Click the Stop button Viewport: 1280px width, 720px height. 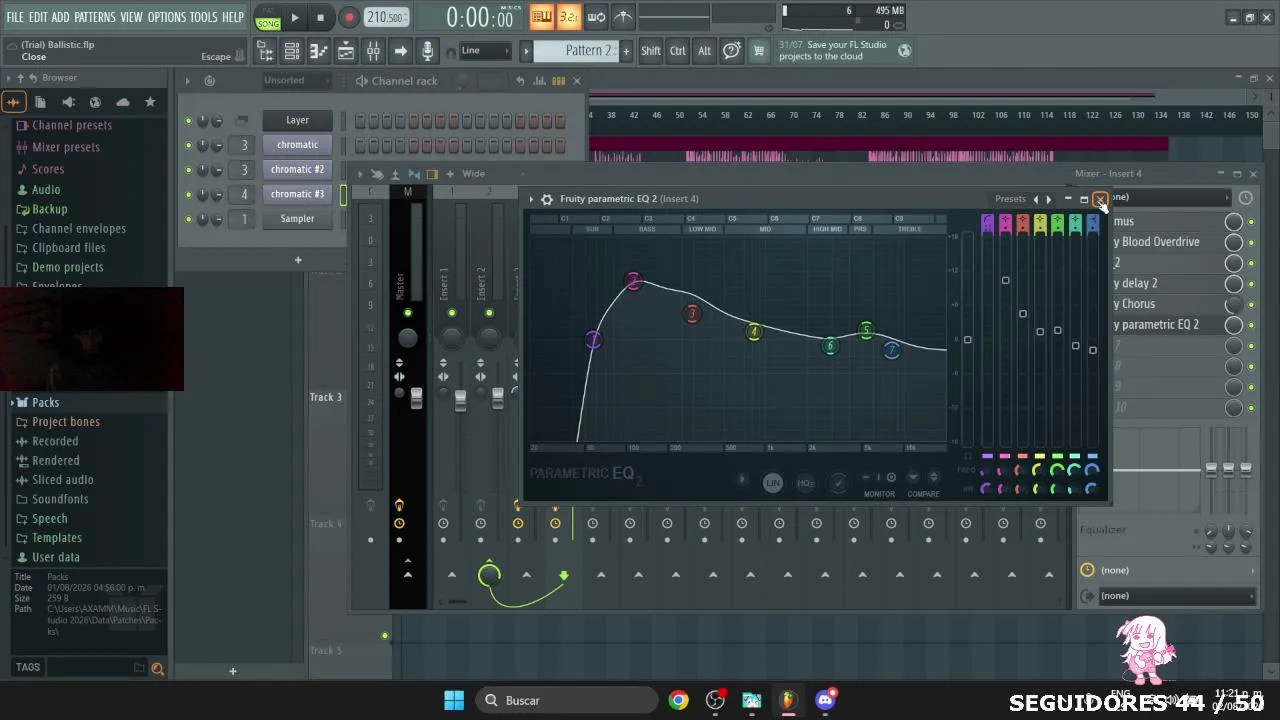320,18
